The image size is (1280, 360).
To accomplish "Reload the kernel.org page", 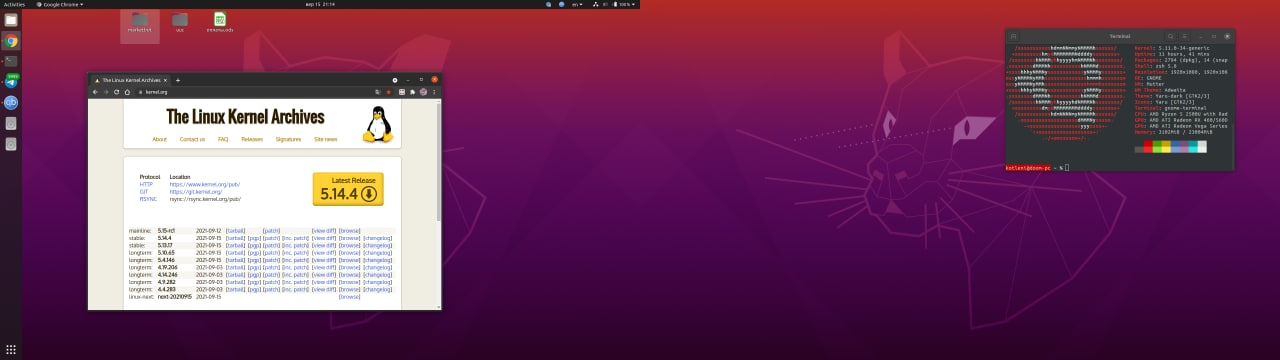I will (116, 92).
